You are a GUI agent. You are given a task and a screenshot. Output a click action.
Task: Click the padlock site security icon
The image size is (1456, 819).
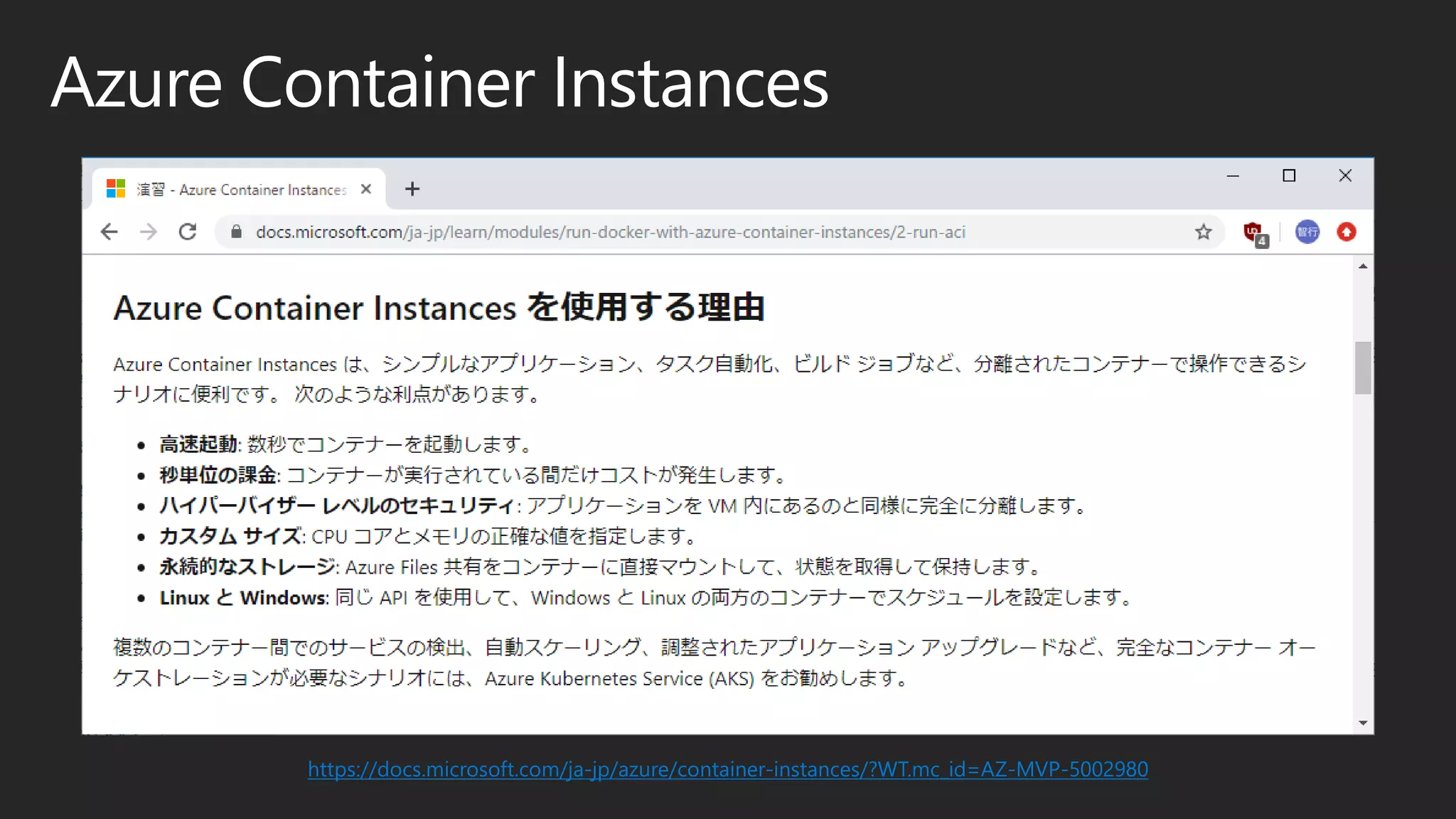(x=237, y=232)
